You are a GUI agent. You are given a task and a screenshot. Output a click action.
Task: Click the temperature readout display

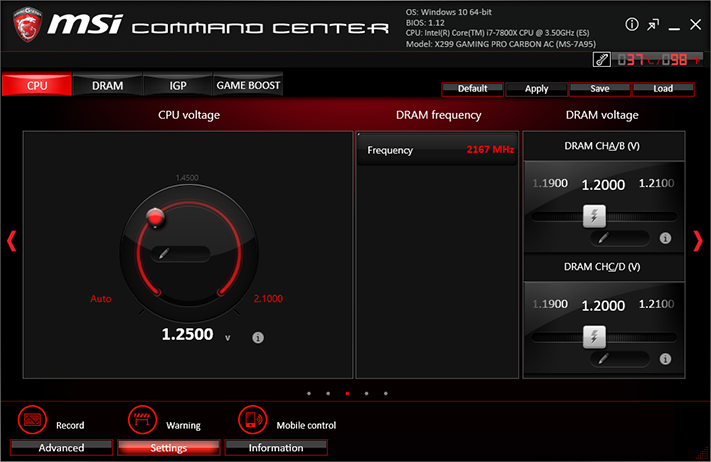pyautogui.click(x=658, y=59)
